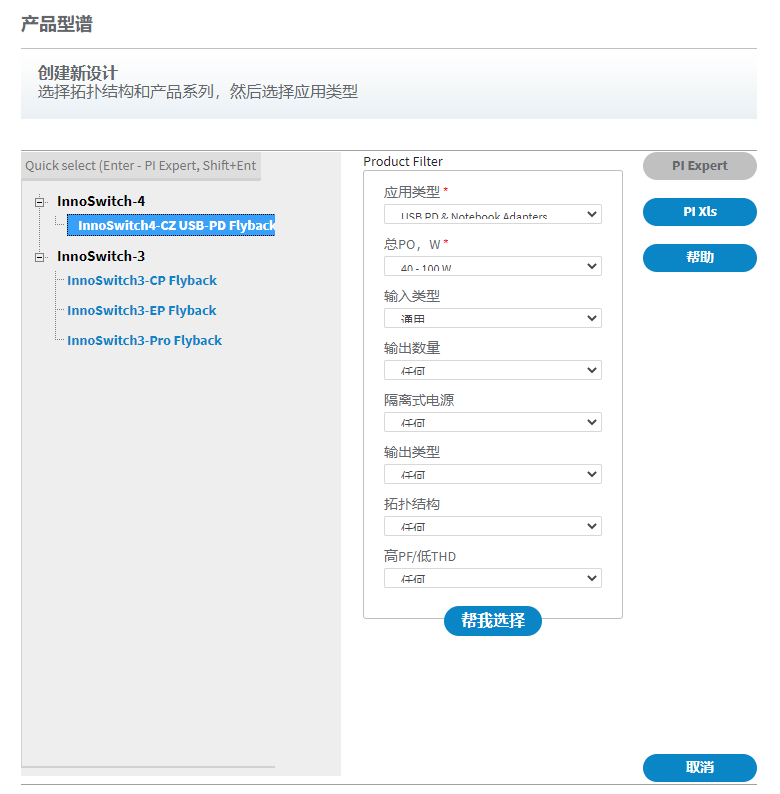Open the 高PF/低THD dropdown
This screenshot has height=794, width=780.
coord(493,578)
